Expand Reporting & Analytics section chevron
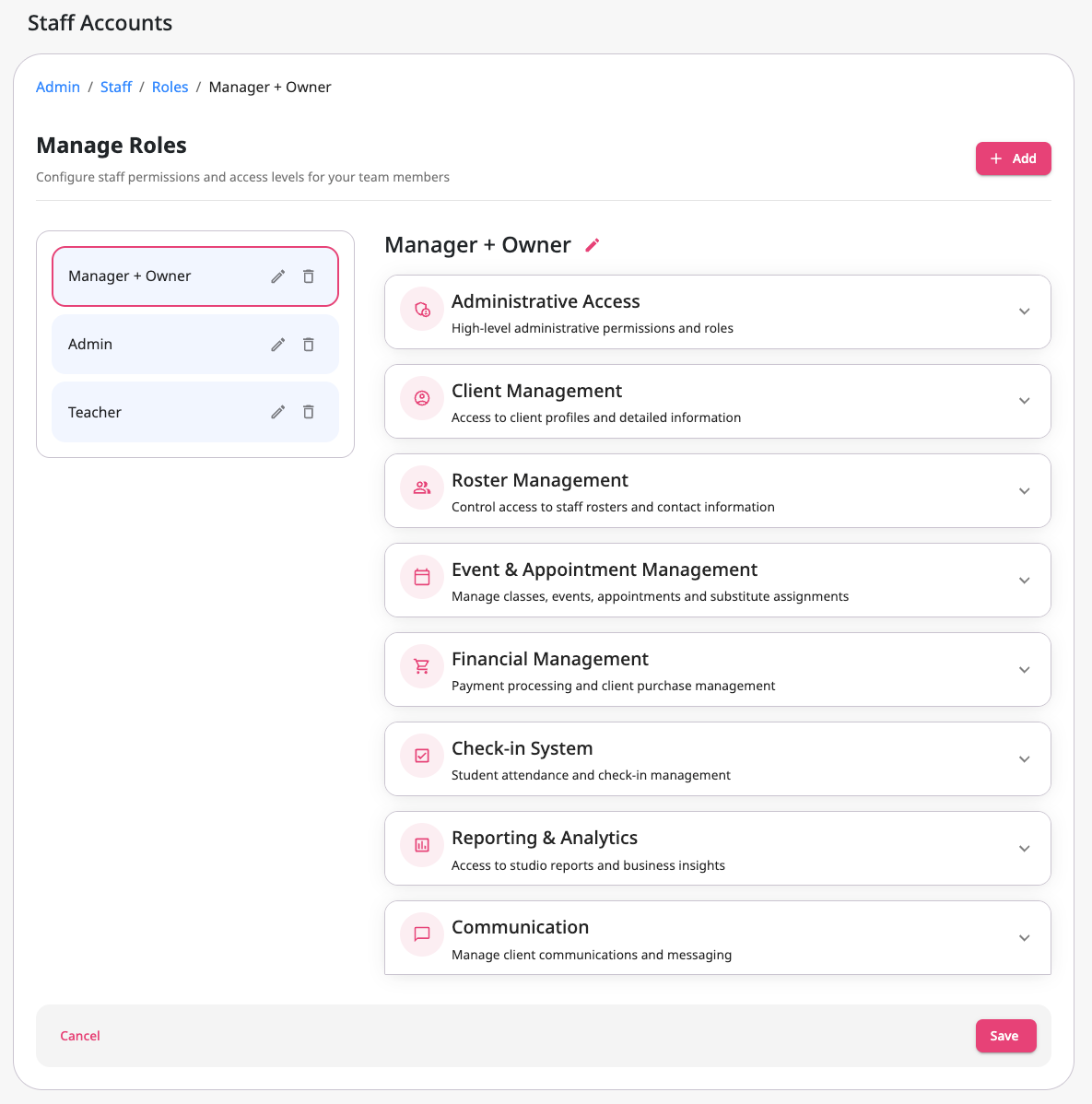The width and height of the screenshot is (1092, 1104). [1025, 849]
